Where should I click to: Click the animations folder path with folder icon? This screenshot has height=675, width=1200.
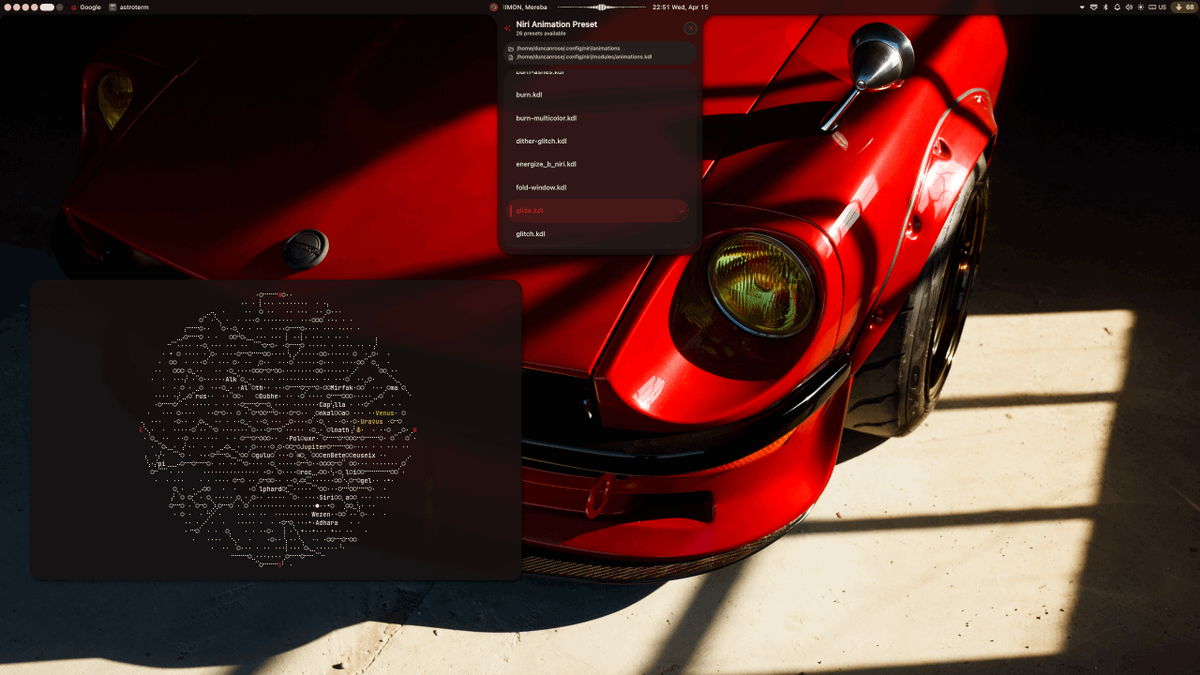tap(564, 48)
